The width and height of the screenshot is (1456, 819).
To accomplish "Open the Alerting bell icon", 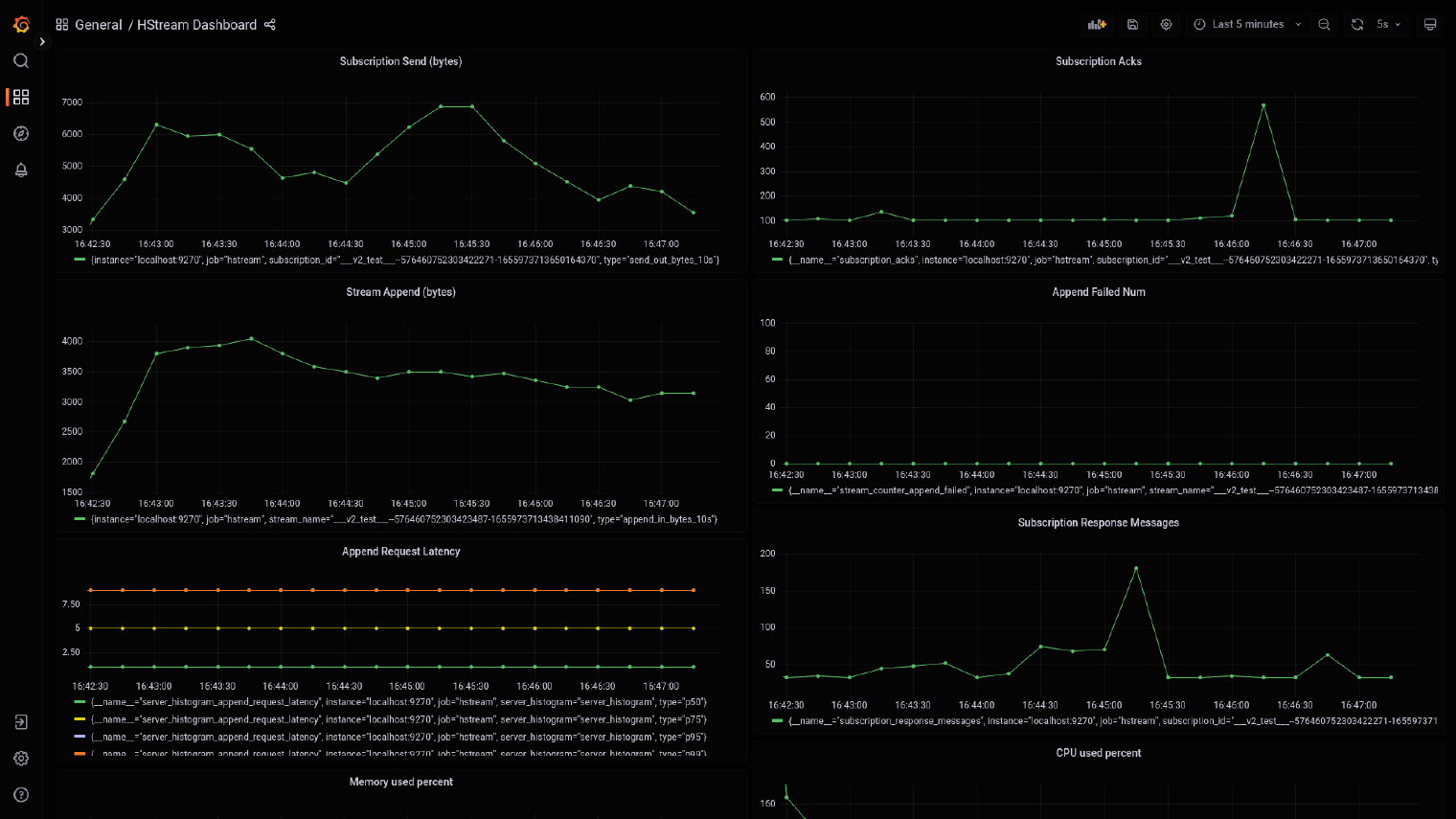I will 21,170.
